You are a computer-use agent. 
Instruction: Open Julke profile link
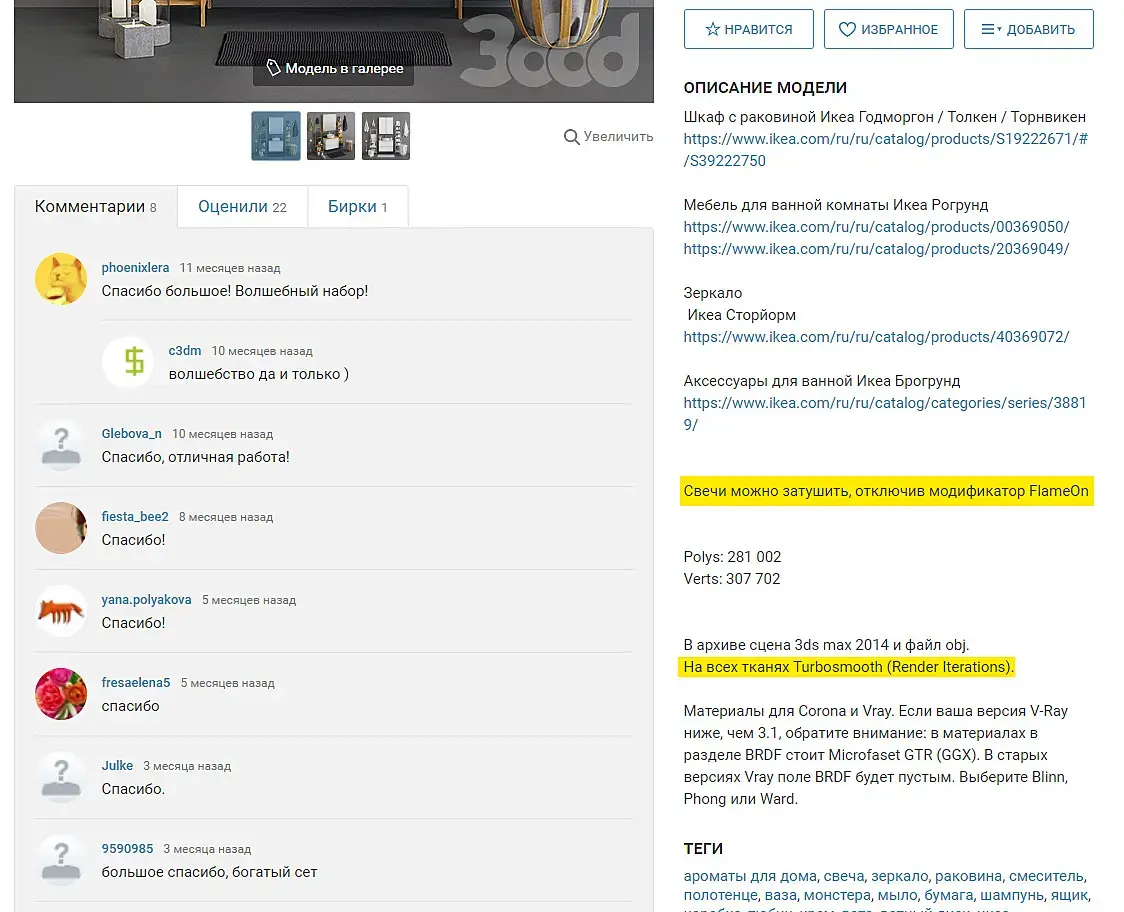tap(118, 766)
